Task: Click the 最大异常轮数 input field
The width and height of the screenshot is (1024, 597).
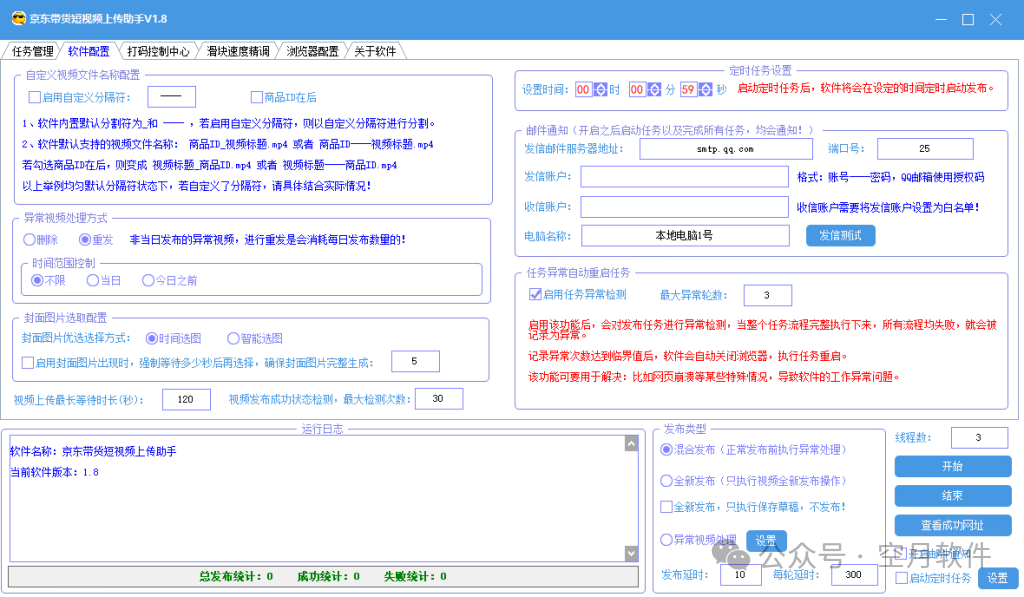Action: (767, 295)
